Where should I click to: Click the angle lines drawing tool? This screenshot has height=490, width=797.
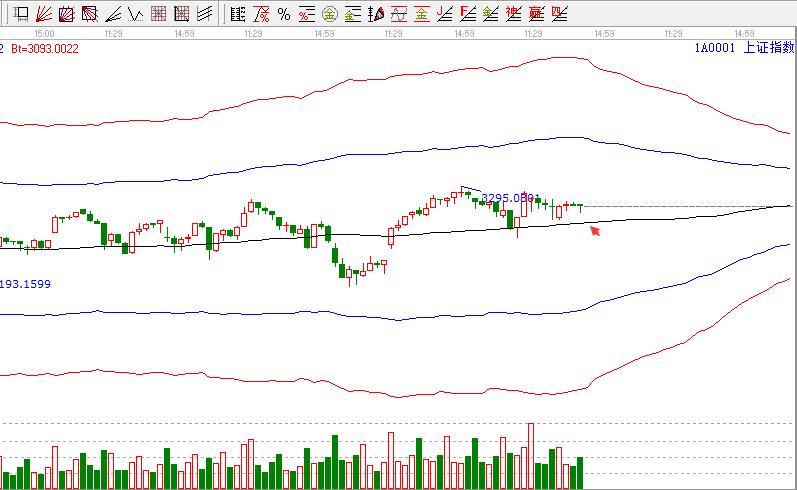tap(113, 14)
